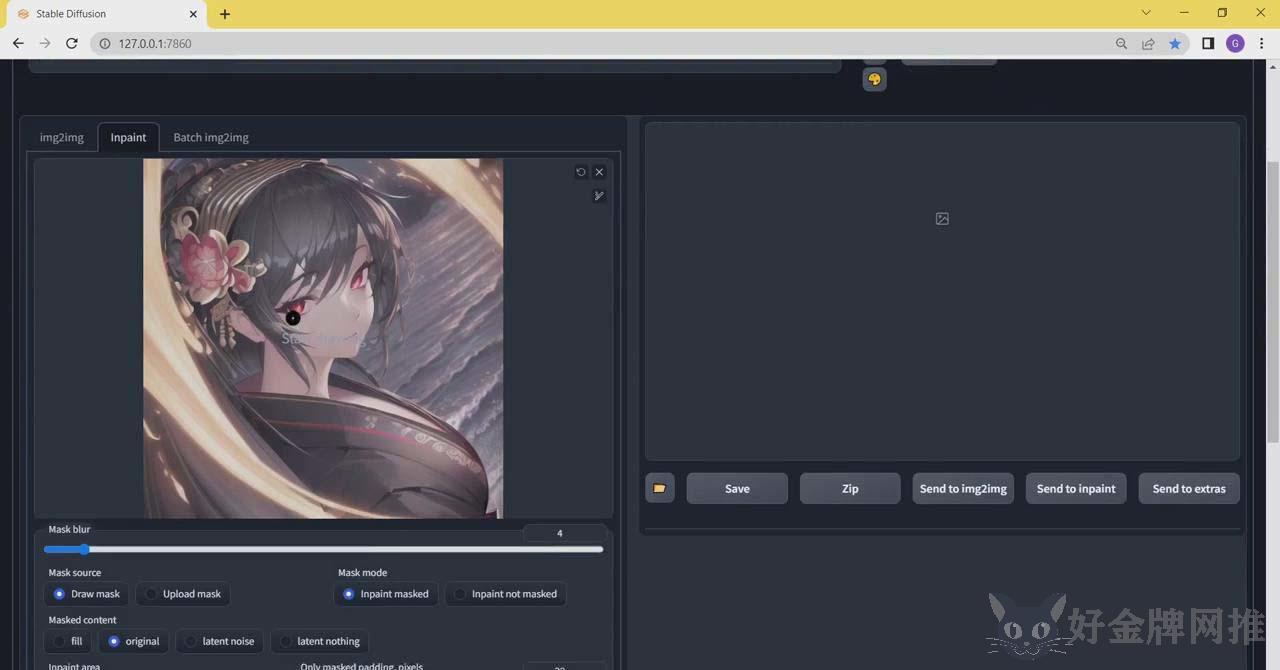Switch to the Inpaint tab
Viewport: 1280px width, 670px height.
(128, 137)
